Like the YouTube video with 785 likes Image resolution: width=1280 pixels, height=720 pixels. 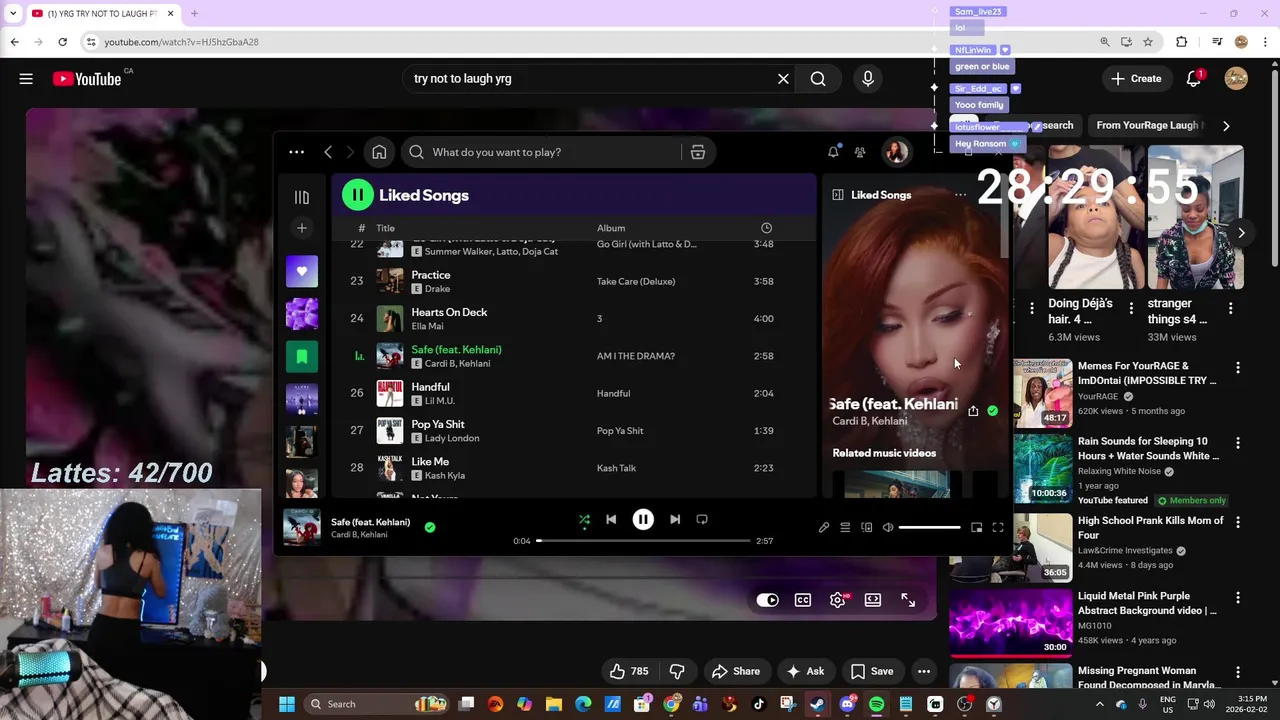pyautogui.click(x=629, y=671)
